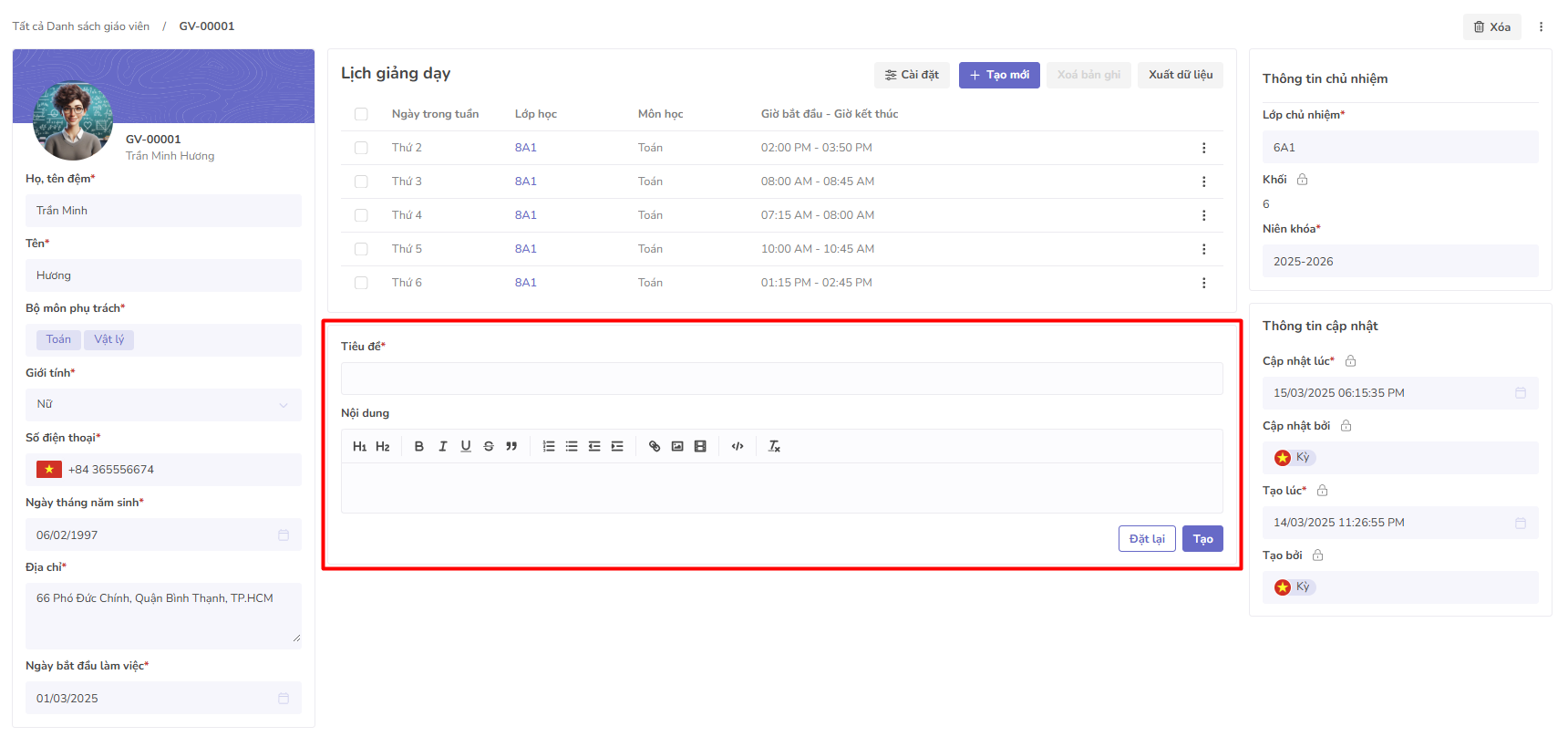Open row options menu for Thứ 3
The width and height of the screenshot is (1568, 737).
(x=1203, y=182)
